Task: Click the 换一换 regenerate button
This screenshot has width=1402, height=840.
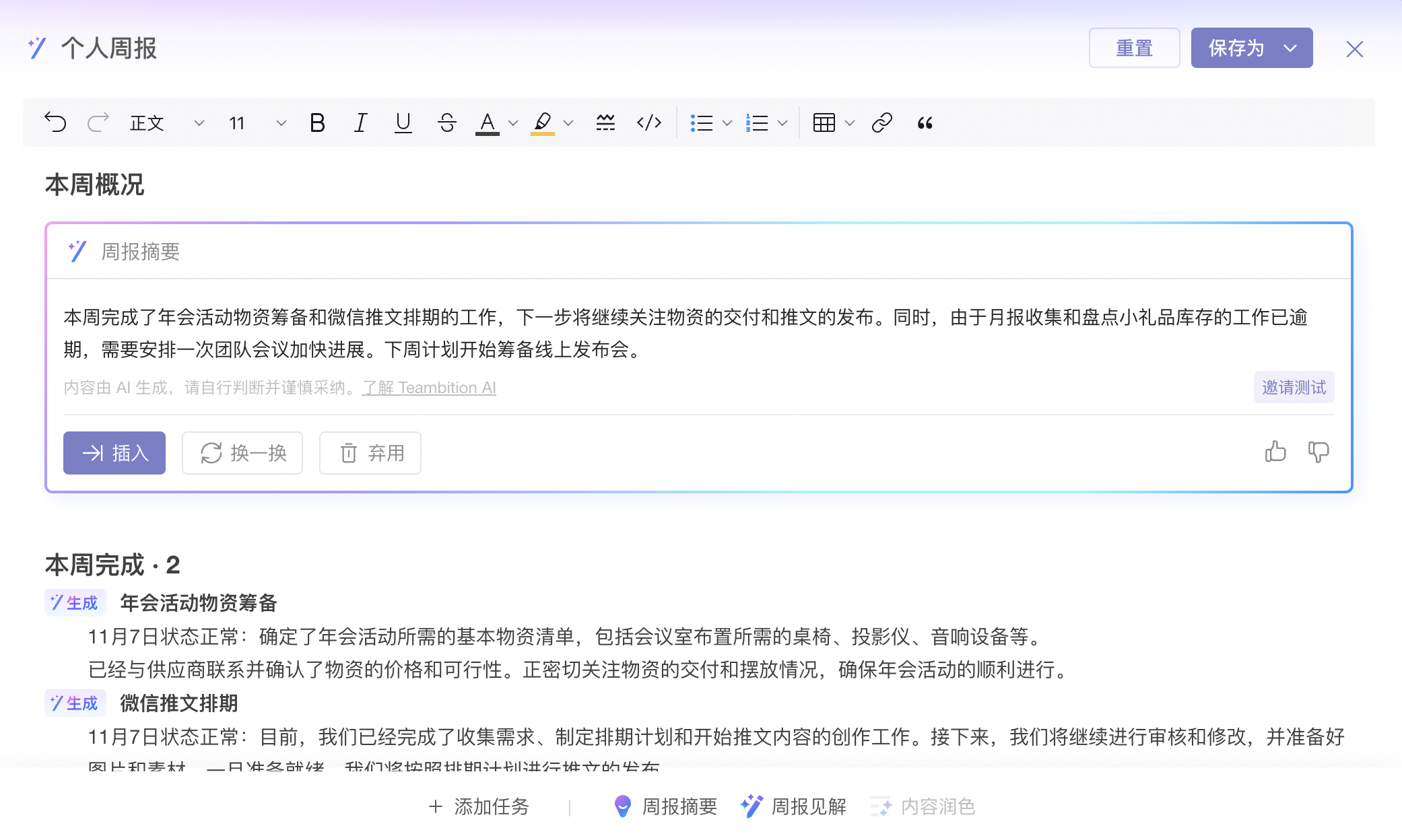Action: point(242,453)
